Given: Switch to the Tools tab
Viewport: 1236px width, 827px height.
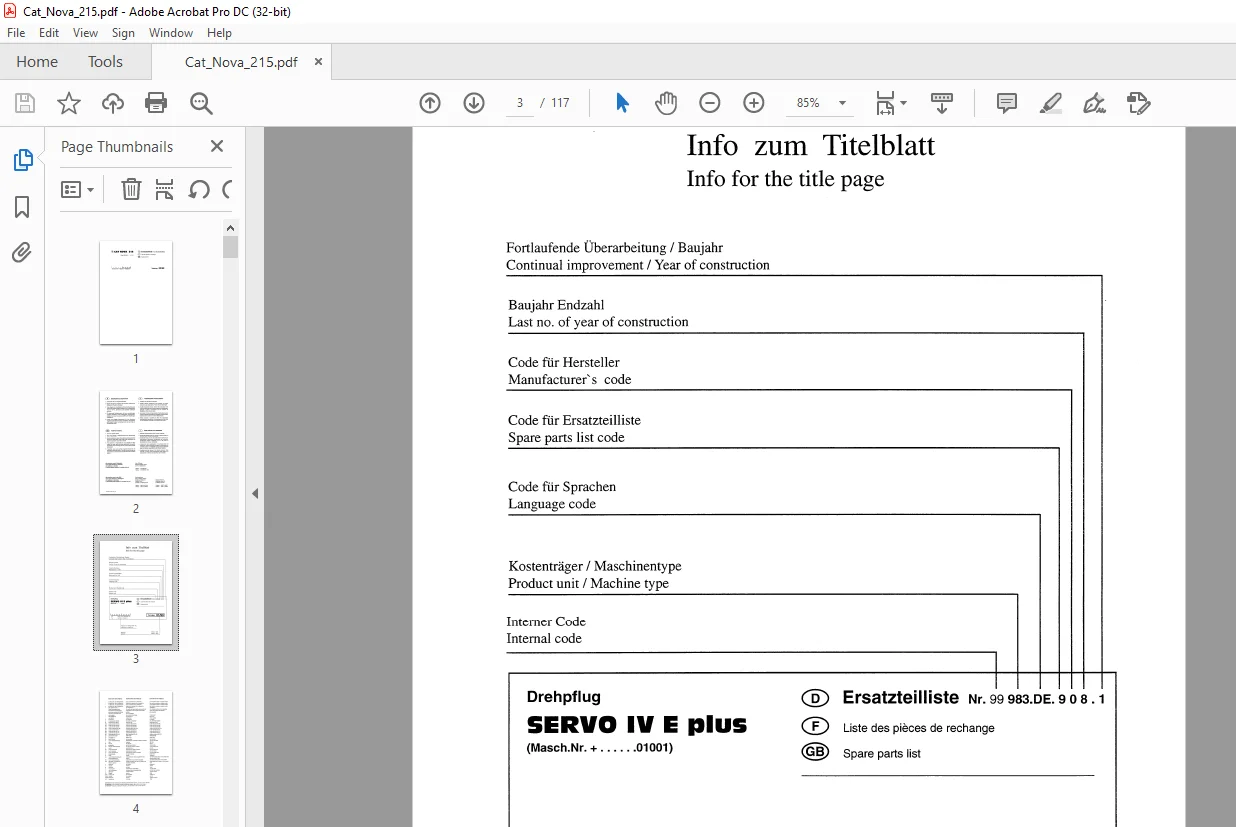Looking at the screenshot, I should (105, 62).
